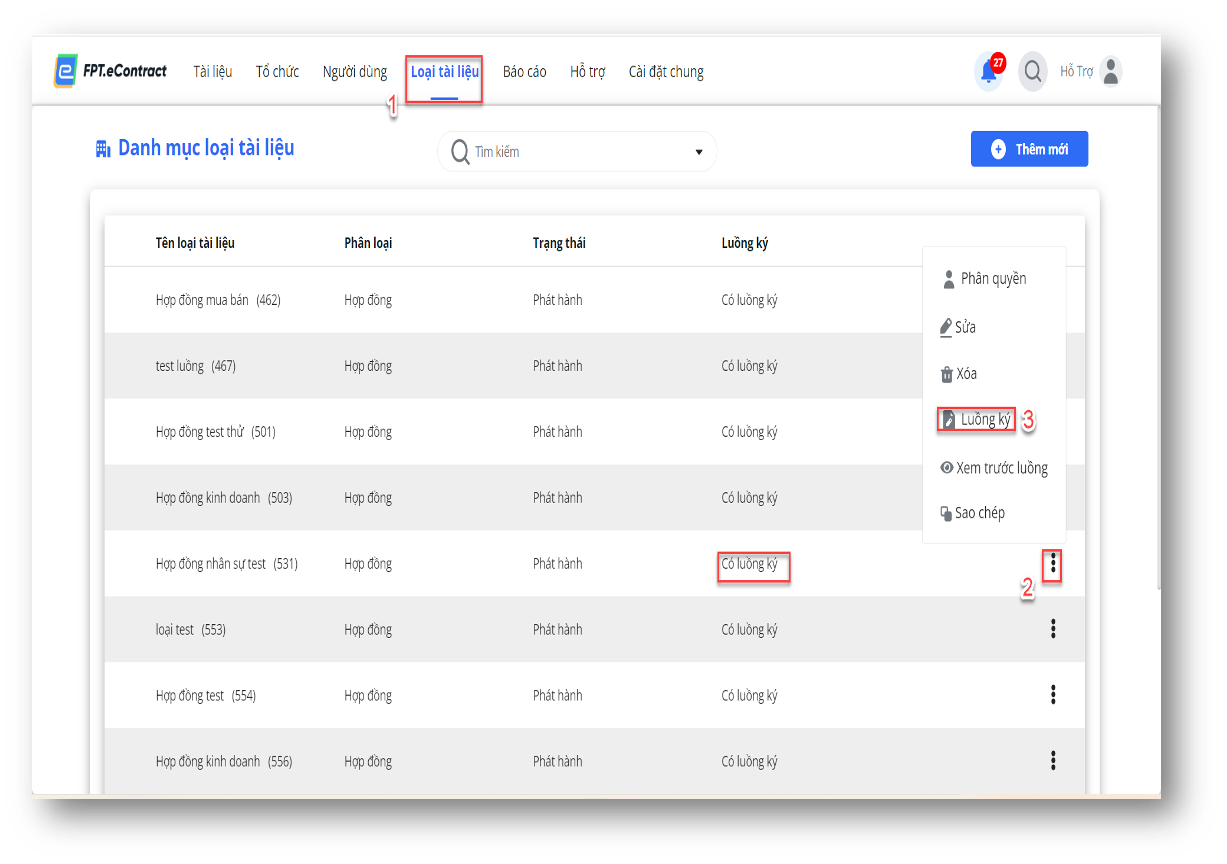Open the Cài đặt chung tab
1227x864 pixels.
pyautogui.click(x=666, y=72)
